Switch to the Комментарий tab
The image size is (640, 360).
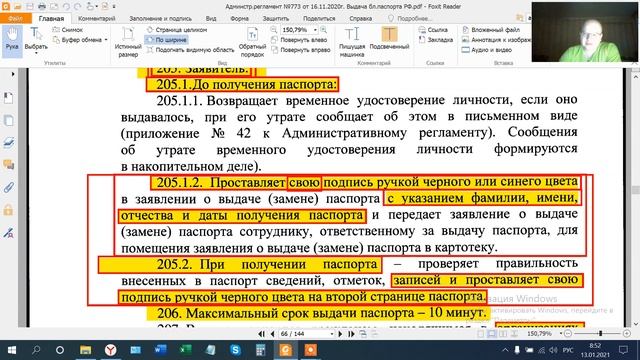(96, 18)
